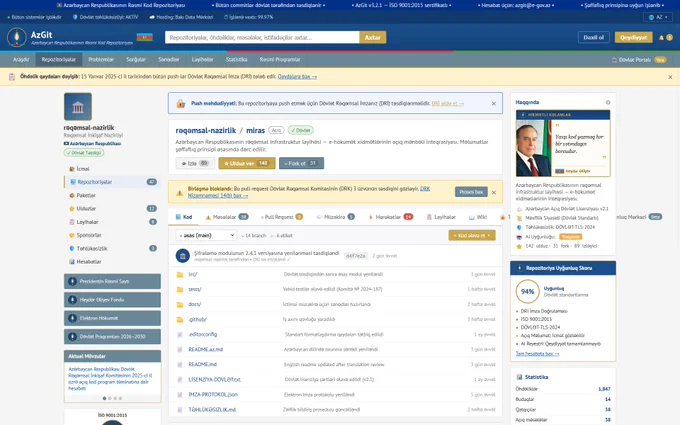
Task: Open Heydər Əliyev Fondu button
Action: pos(112,300)
